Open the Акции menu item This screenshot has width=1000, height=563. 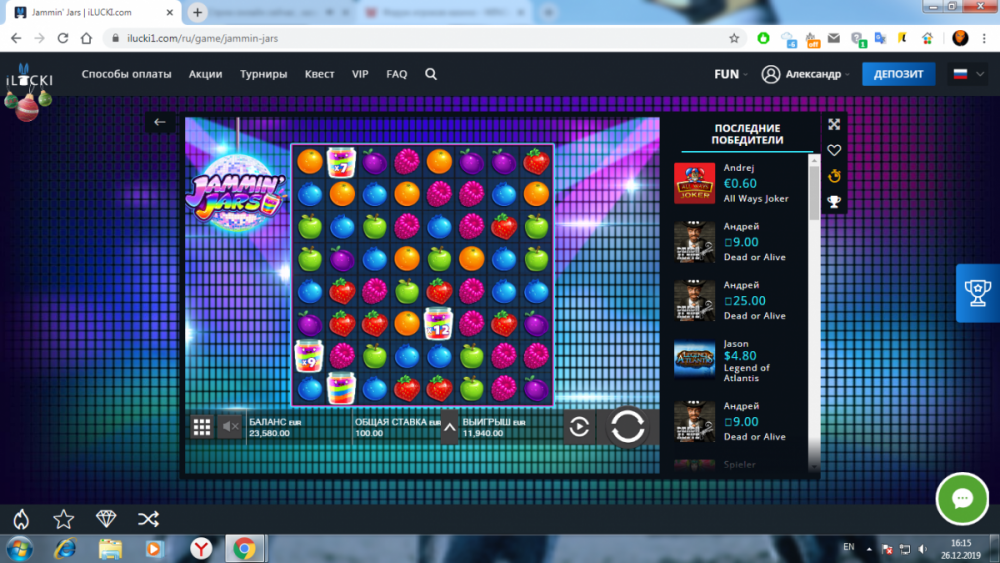[x=205, y=74]
